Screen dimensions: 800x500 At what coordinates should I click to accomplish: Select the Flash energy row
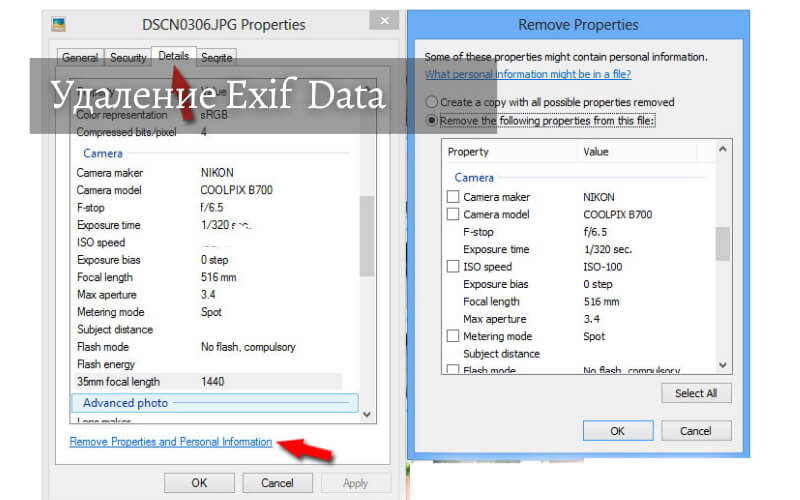click(x=208, y=364)
